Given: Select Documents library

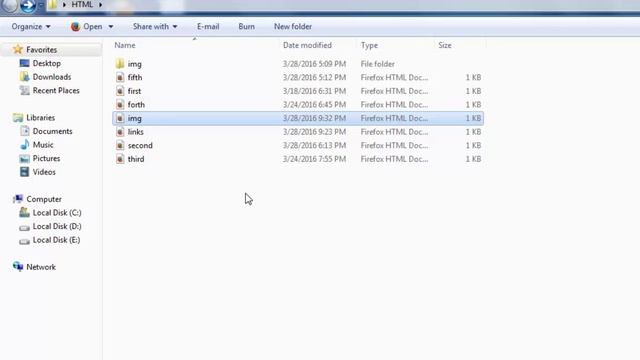Looking at the screenshot, I should click(x=52, y=131).
